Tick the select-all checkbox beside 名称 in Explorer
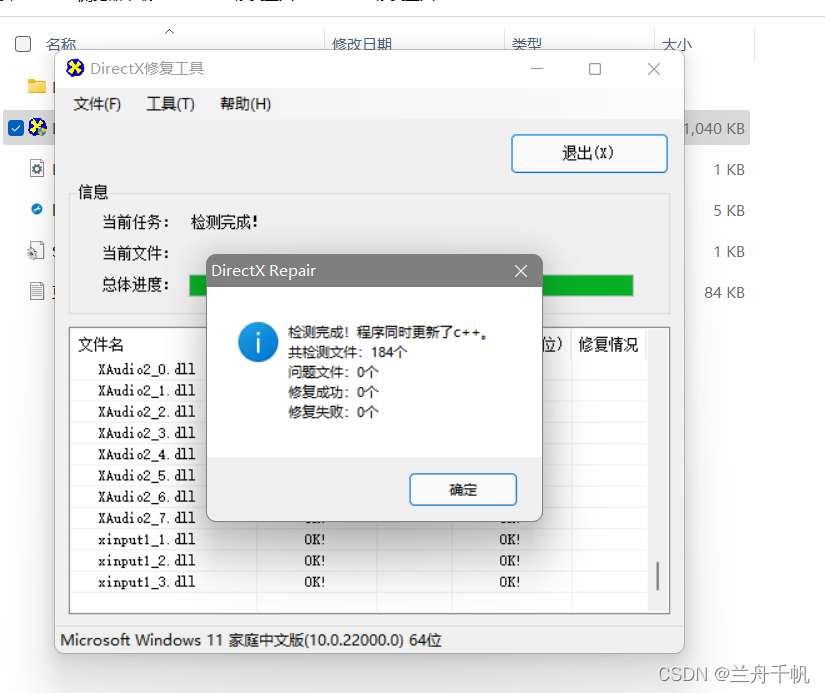Image resolution: width=825 pixels, height=693 pixels. point(23,44)
